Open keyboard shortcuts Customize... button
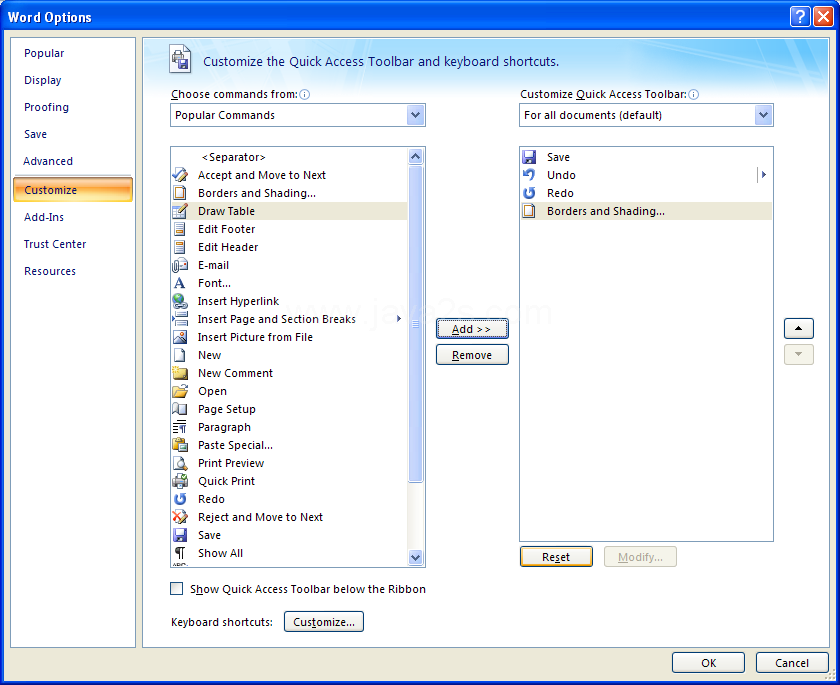The height and width of the screenshot is (685, 840). pos(324,622)
